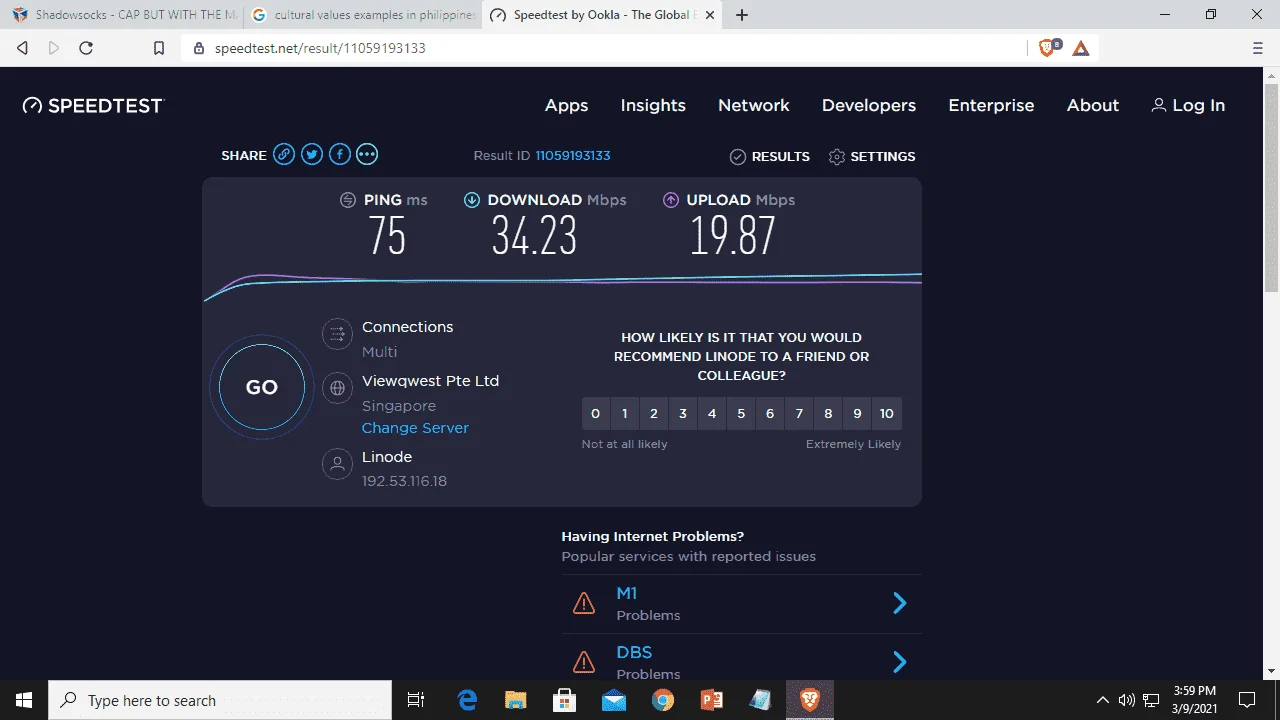The image size is (1280, 720).
Task: Rate recommendation 9
Action: (x=857, y=413)
